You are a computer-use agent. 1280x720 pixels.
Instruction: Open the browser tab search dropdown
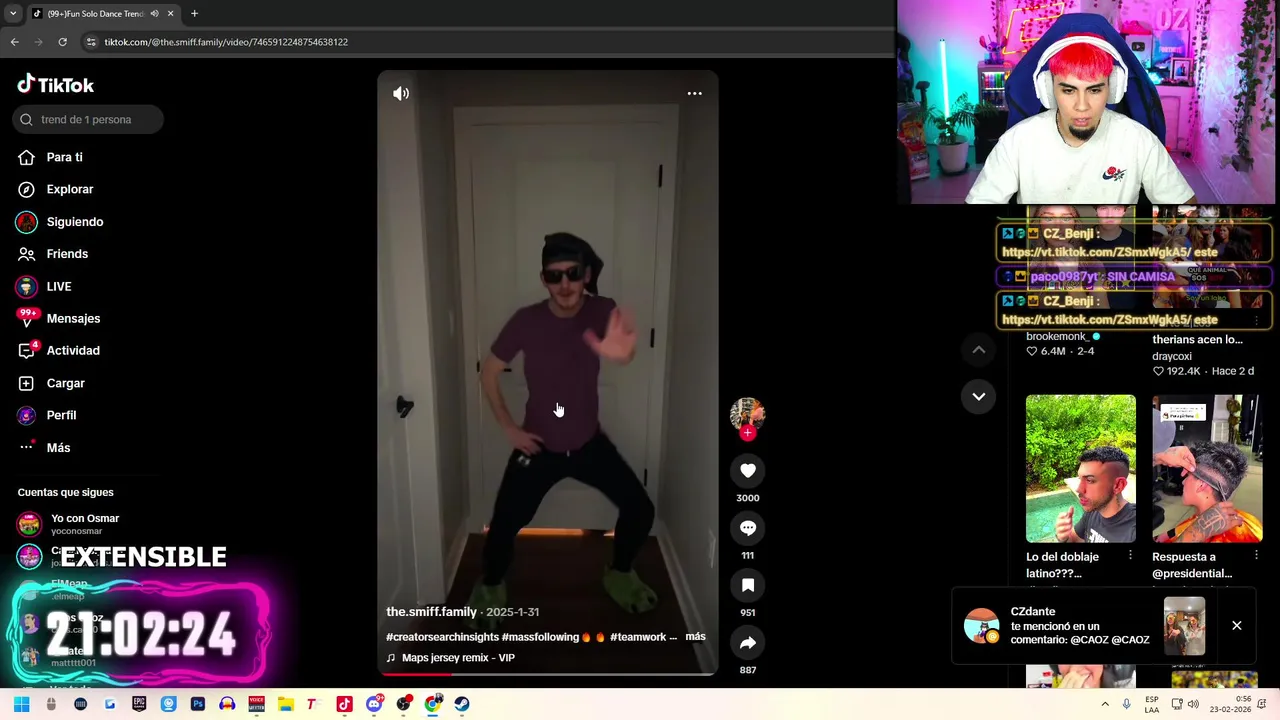coord(12,13)
